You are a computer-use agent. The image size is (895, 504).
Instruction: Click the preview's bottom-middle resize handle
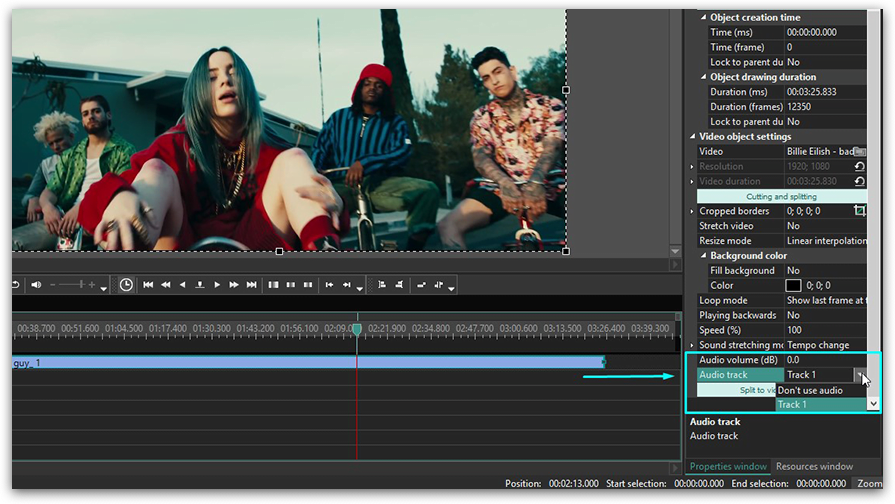pos(279,252)
